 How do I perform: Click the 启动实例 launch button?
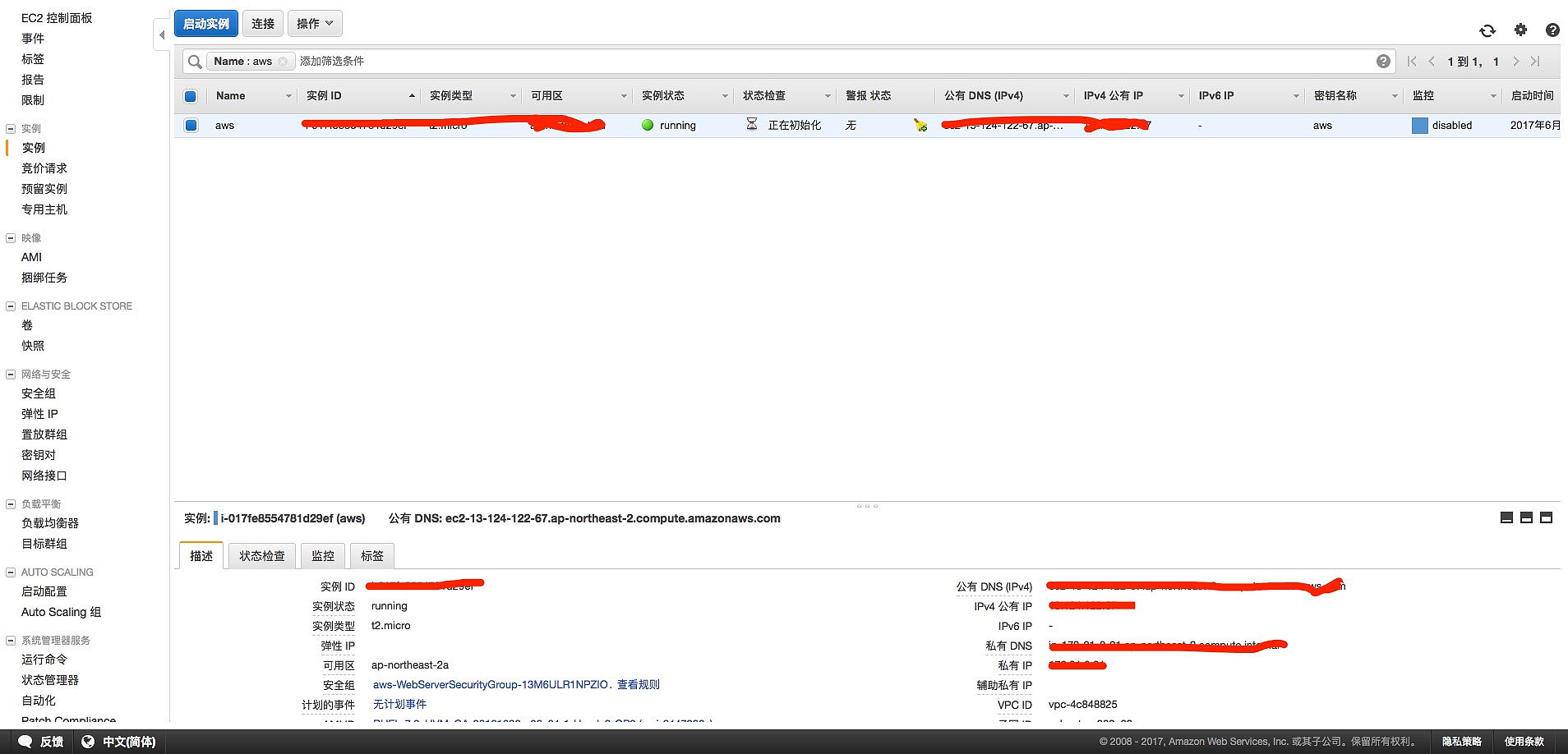[x=206, y=24]
